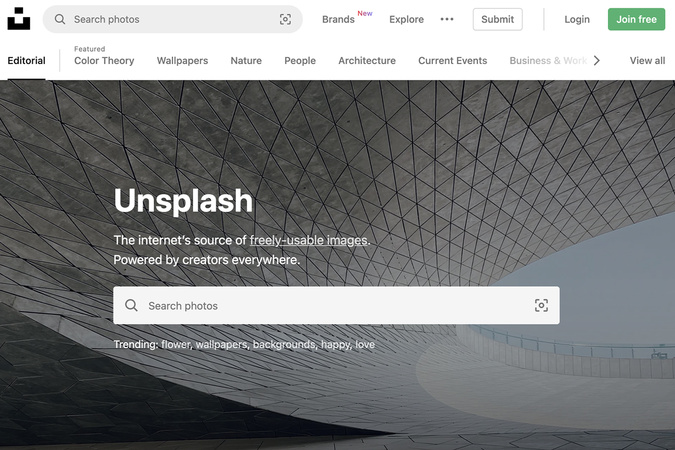675x450 pixels.
Task: Click the hero search magnifier icon
Action: (131, 305)
